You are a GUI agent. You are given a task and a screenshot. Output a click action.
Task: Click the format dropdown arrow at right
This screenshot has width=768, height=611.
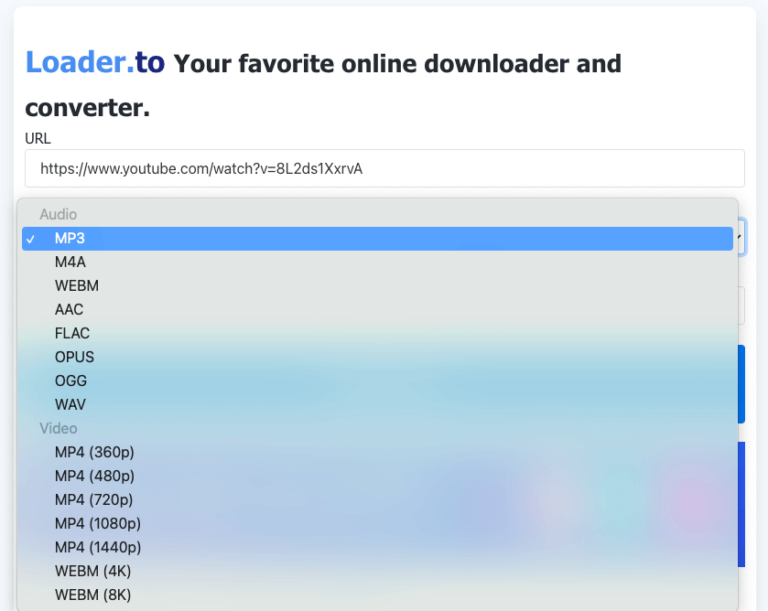tap(741, 238)
